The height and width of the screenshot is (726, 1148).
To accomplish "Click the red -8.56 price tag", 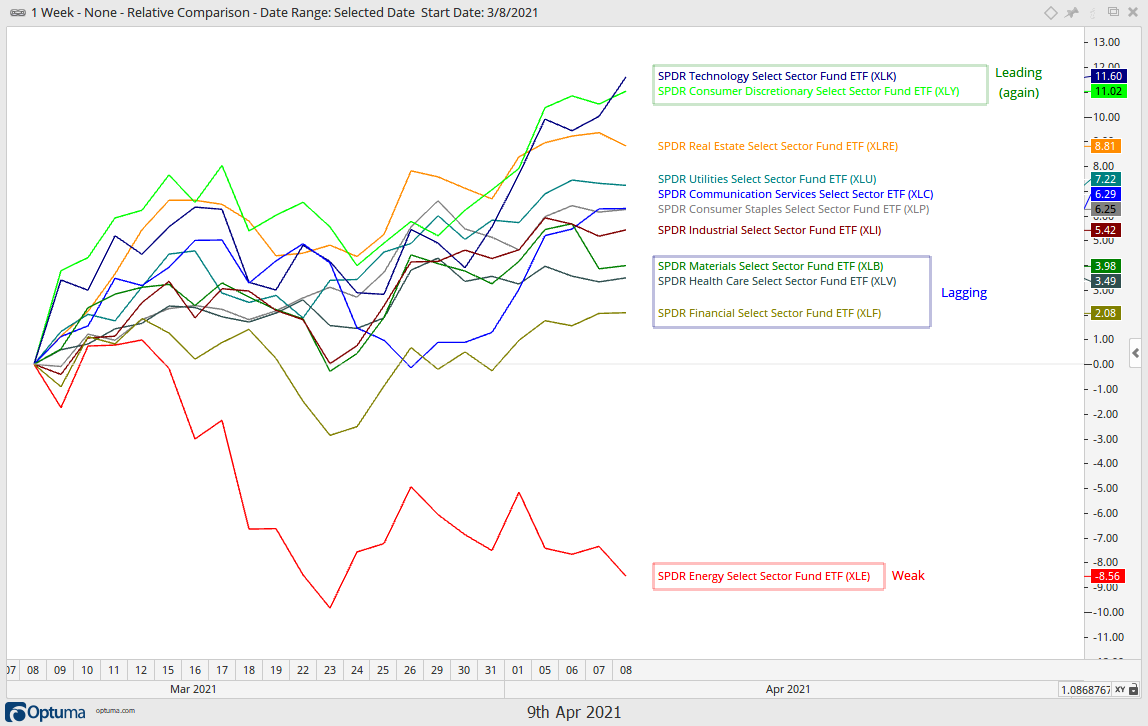I will point(1108,576).
